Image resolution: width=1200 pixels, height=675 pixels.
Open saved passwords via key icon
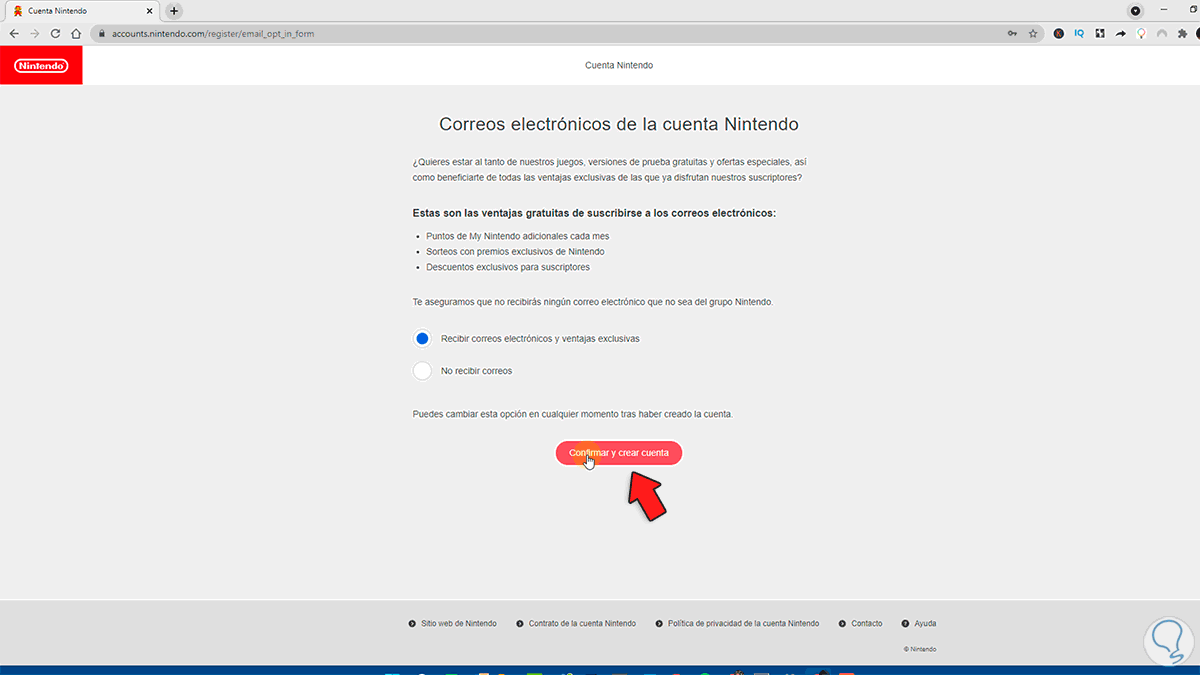1013,33
